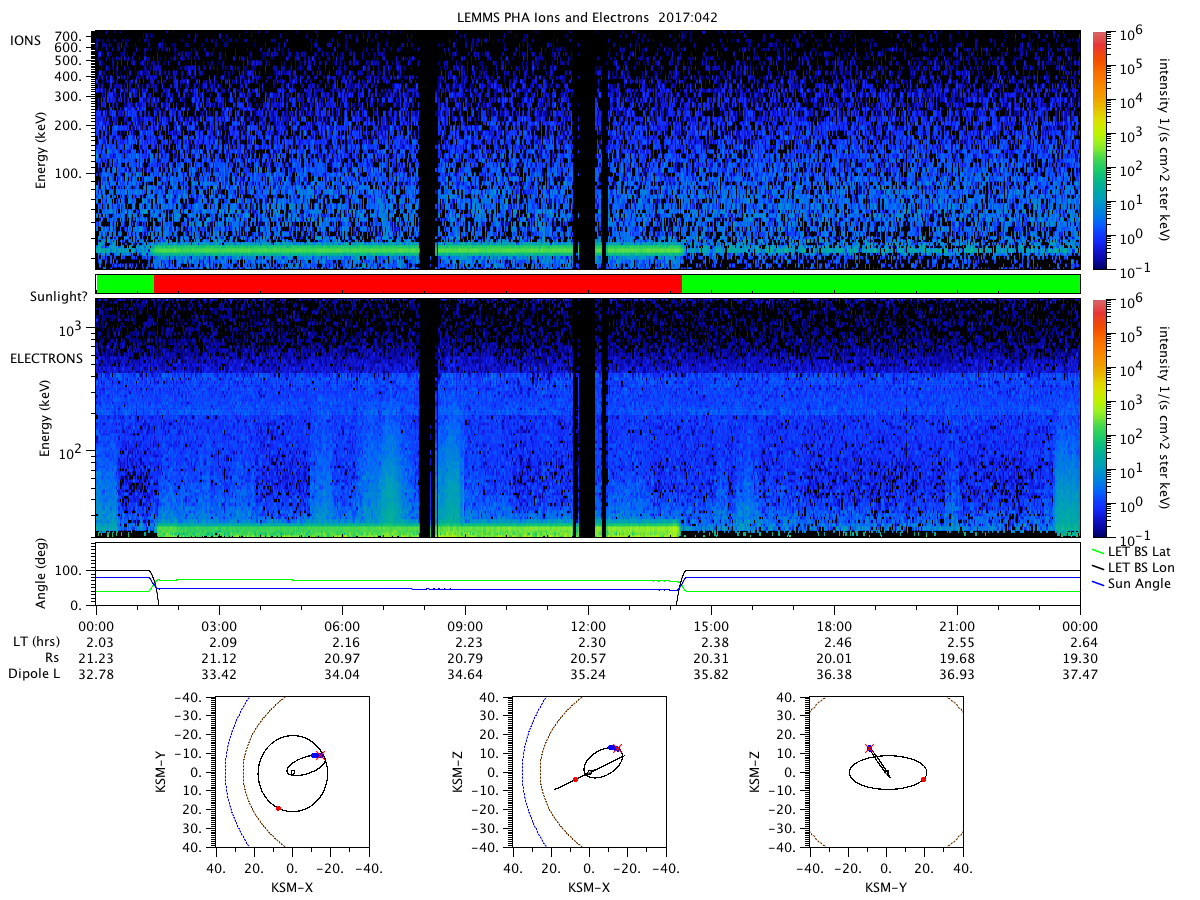Select the ions intensity color bar
The height and width of the screenshot is (900, 1200).
pyautogui.click(x=1100, y=150)
